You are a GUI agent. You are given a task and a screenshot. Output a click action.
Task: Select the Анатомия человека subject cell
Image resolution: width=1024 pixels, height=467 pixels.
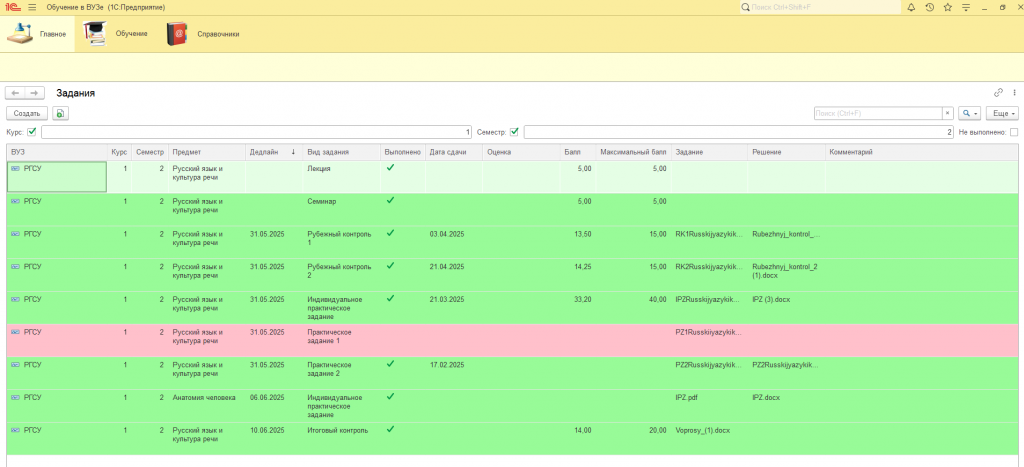[x=207, y=406]
